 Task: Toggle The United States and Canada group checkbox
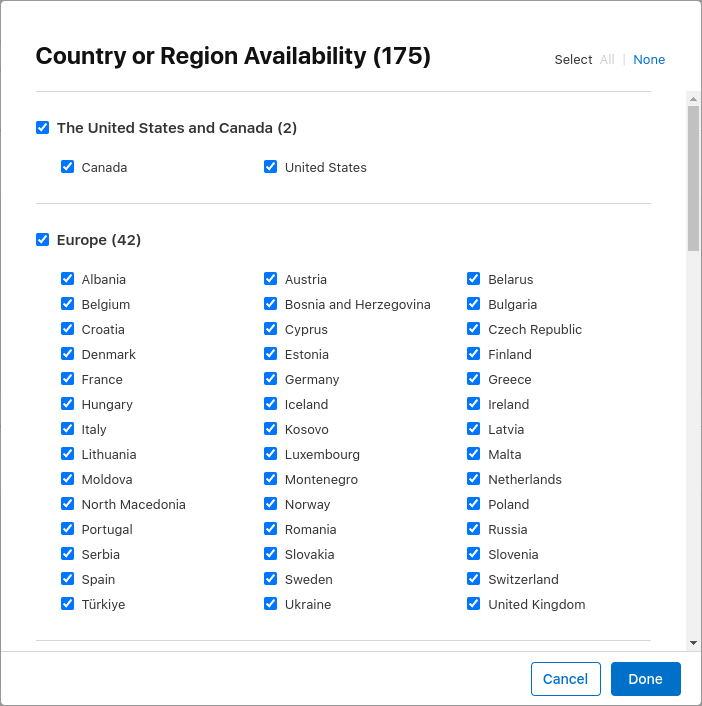[x=42, y=128]
